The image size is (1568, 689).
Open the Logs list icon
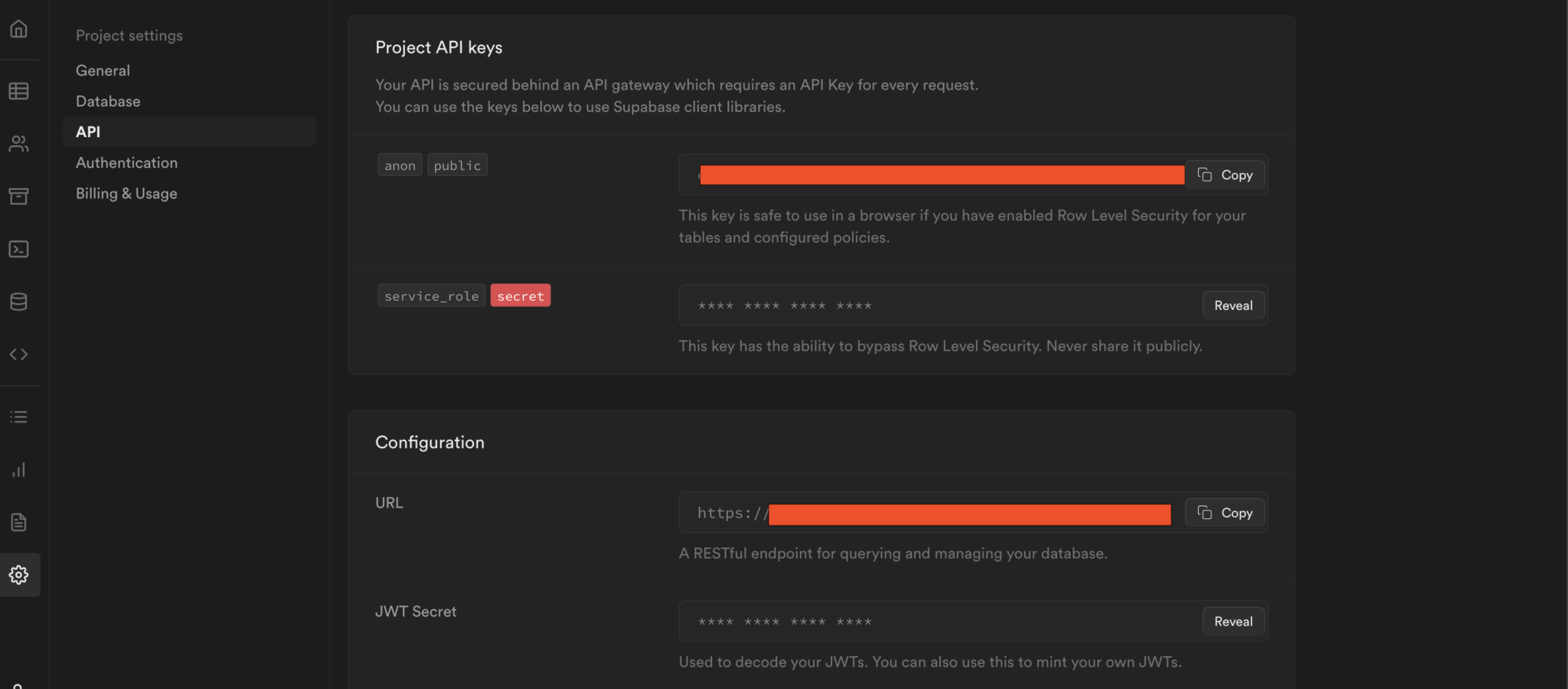click(x=19, y=416)
